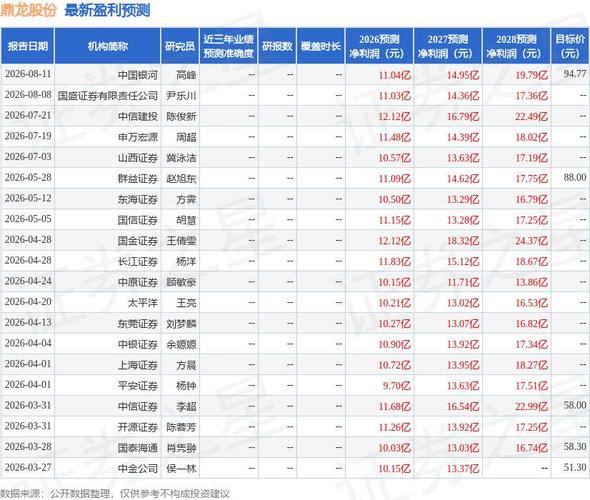Viewport: 590px width, 500px height.
Task: Select institution 国信证券
Action: click(138, 220)
